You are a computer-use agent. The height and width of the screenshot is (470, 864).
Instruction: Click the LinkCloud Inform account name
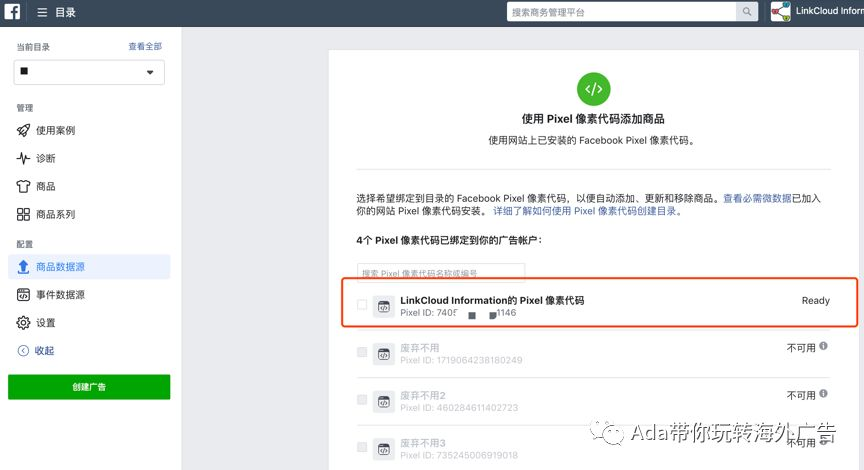829,11
